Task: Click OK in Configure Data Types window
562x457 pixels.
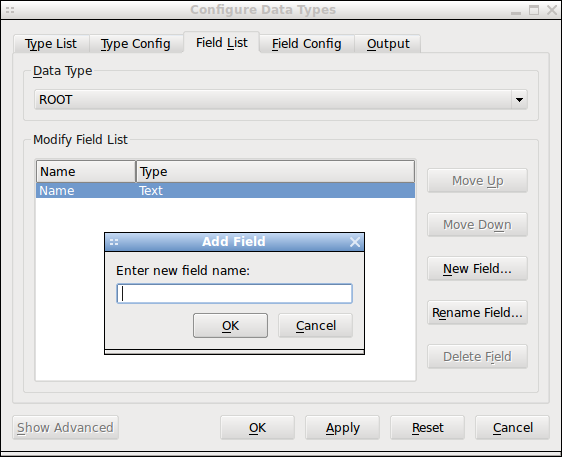Action: pyautogui.click(x=257, y=428)
